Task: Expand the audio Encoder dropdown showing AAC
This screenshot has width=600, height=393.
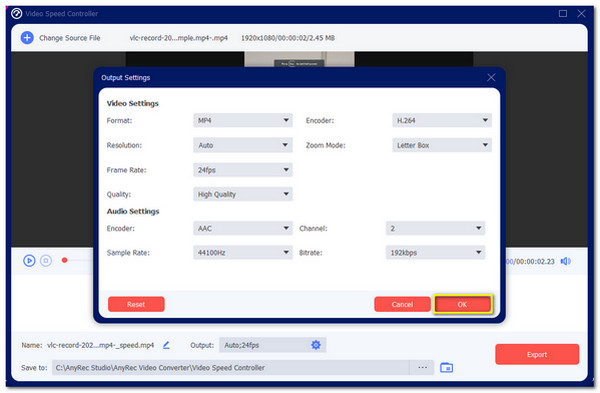Action: coord(243,228)
